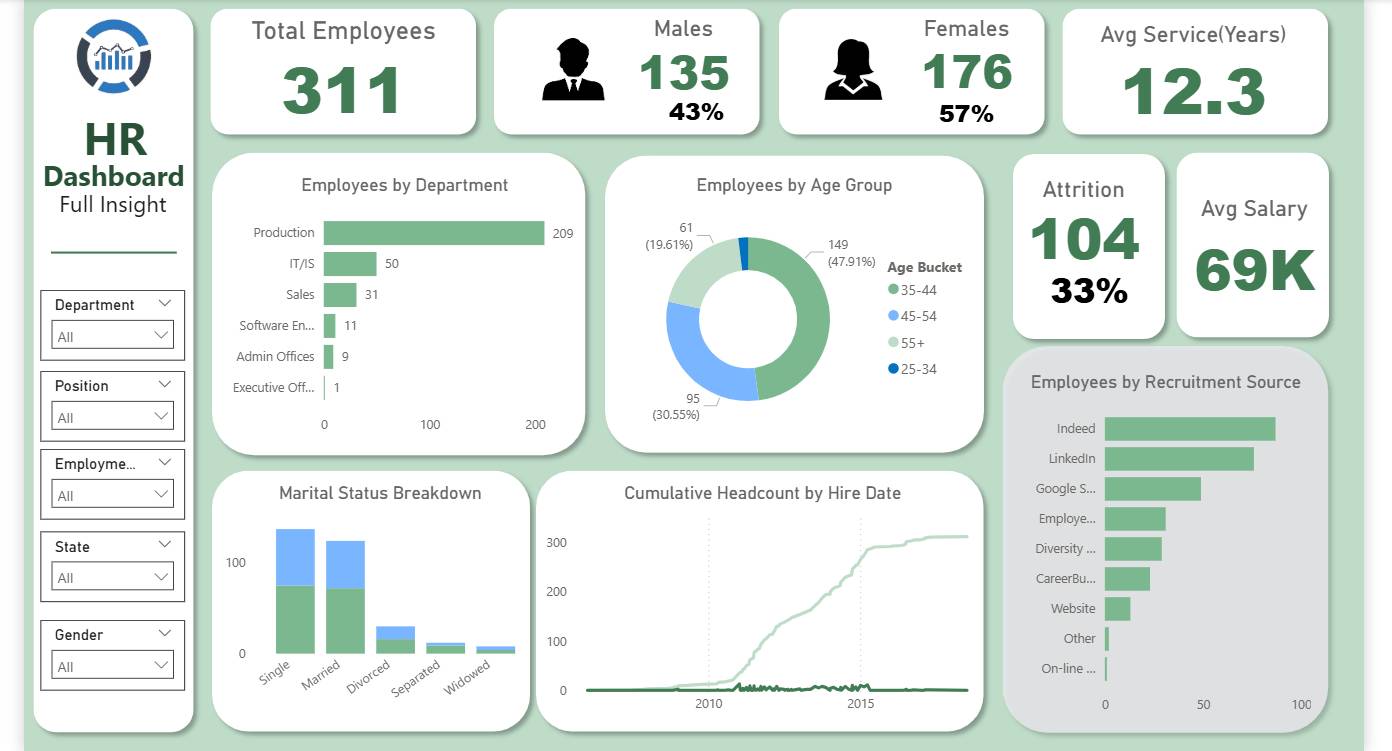Collapse the Position slicer header chevron

tap(165, 384)
